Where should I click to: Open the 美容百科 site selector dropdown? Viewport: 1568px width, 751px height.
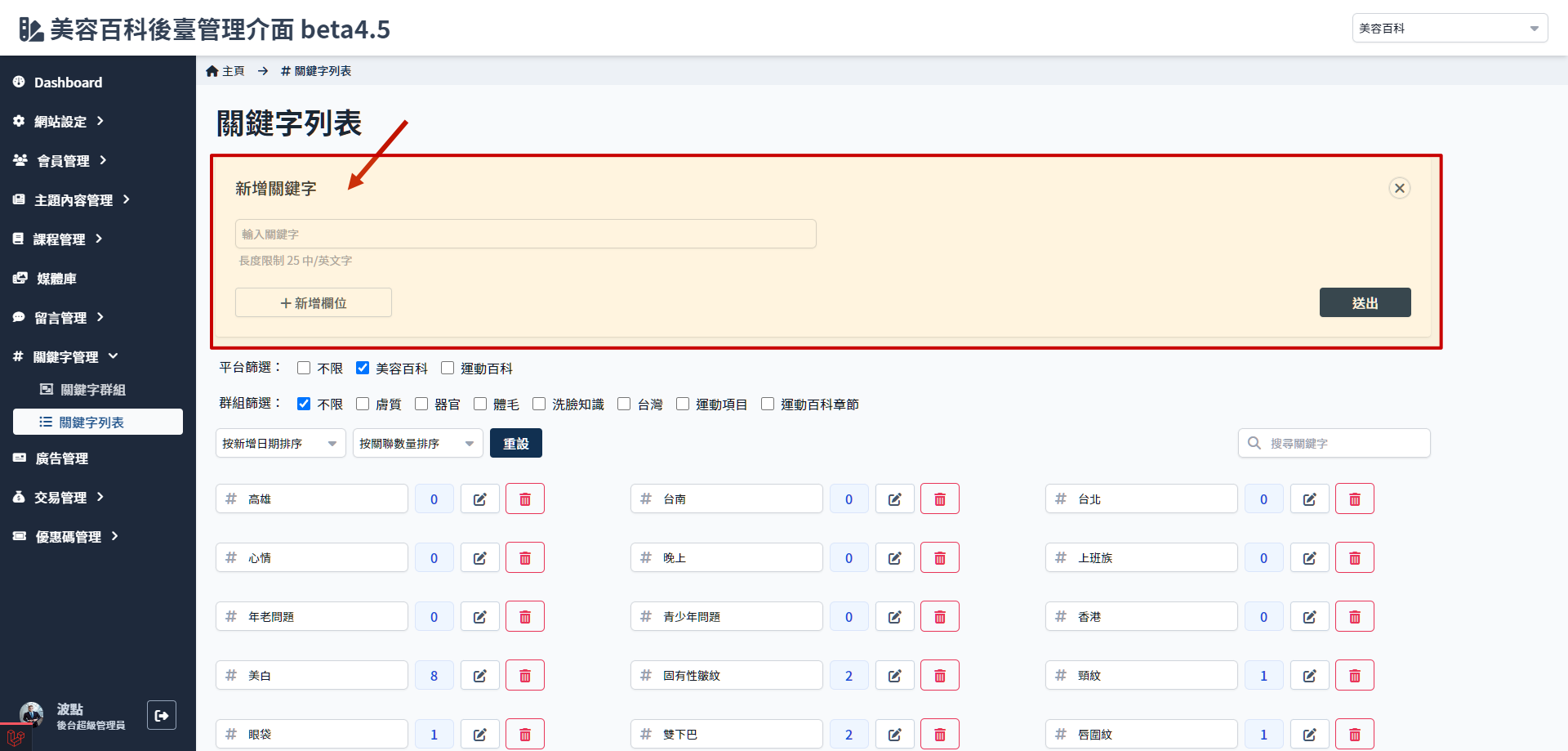click(x=1450, y=28)
